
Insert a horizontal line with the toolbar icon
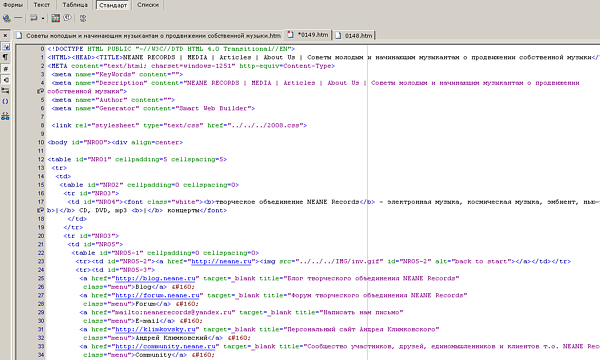(18, 18)
